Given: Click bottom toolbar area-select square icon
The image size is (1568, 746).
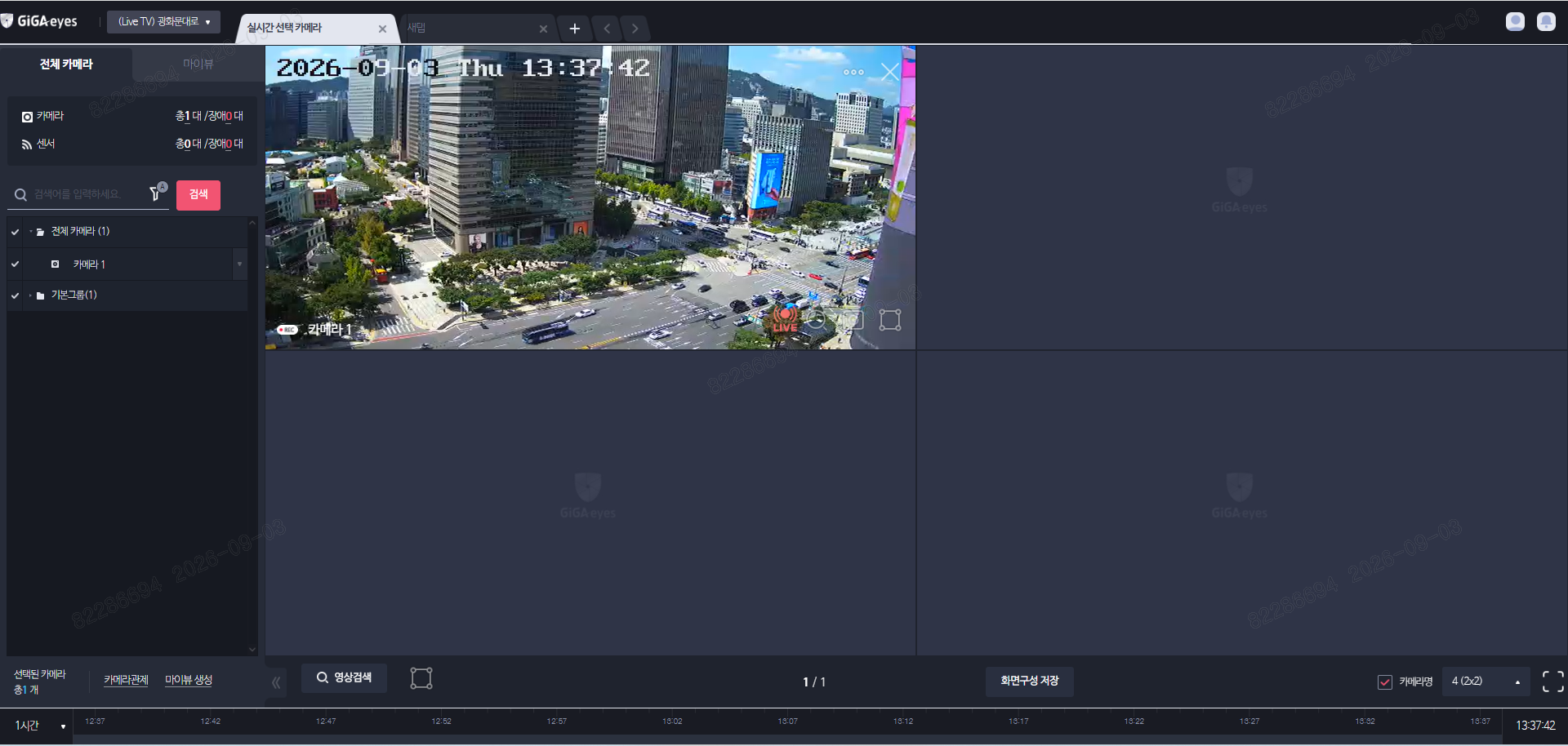Looking at the screenshot, I should (x=421, y=678).
